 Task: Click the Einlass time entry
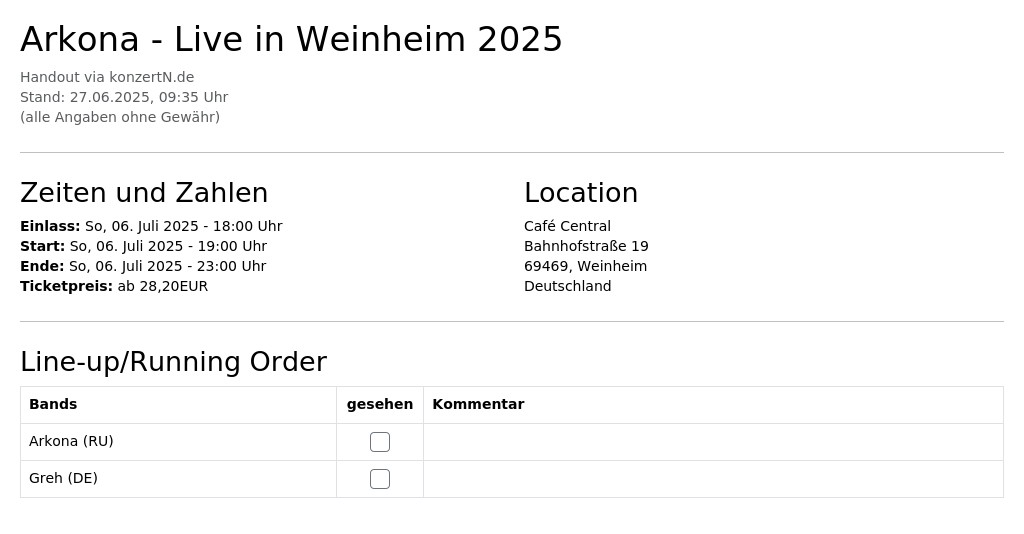click(152, 226)
